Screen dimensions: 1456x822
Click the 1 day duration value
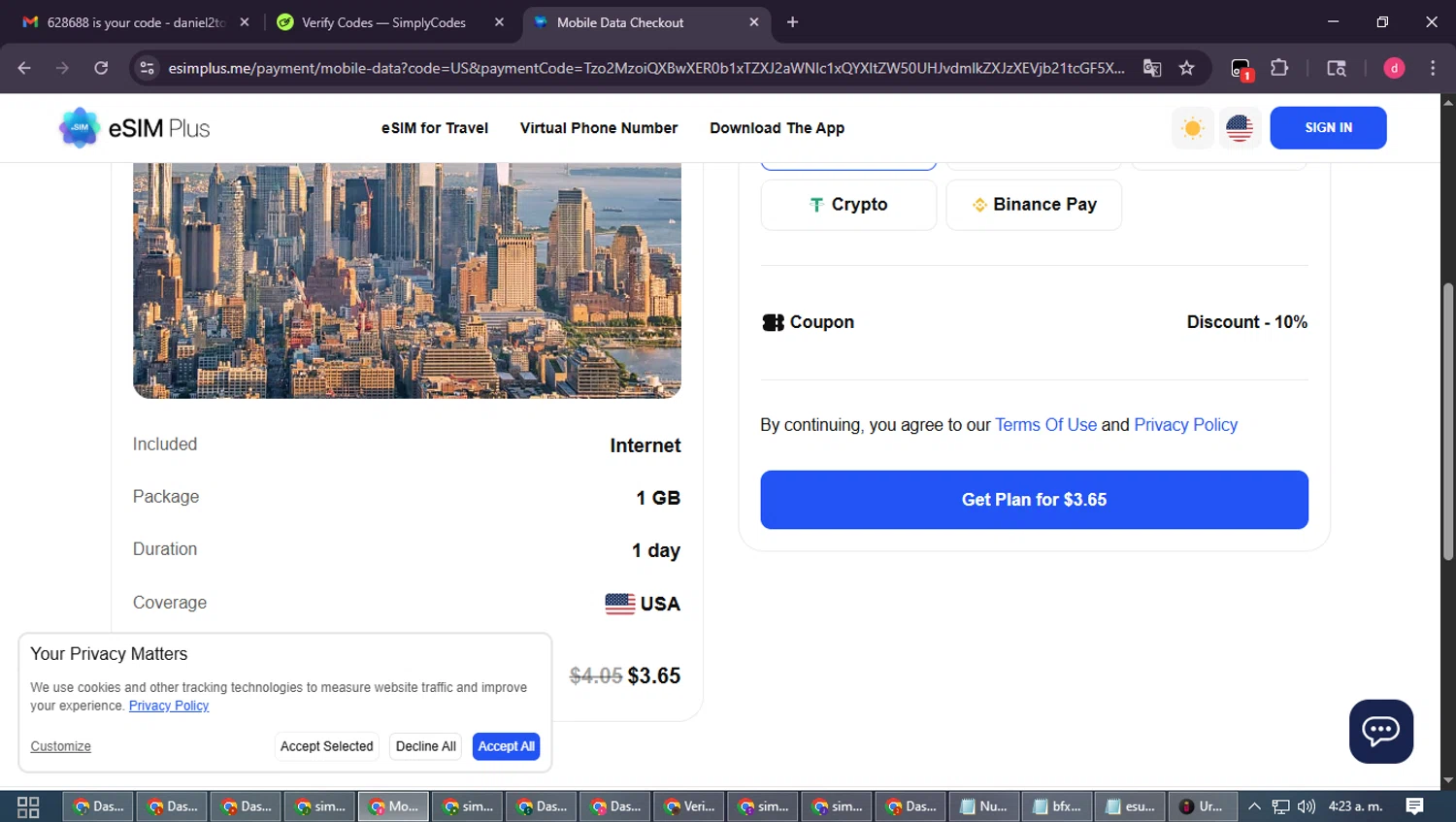coord(656,550)
